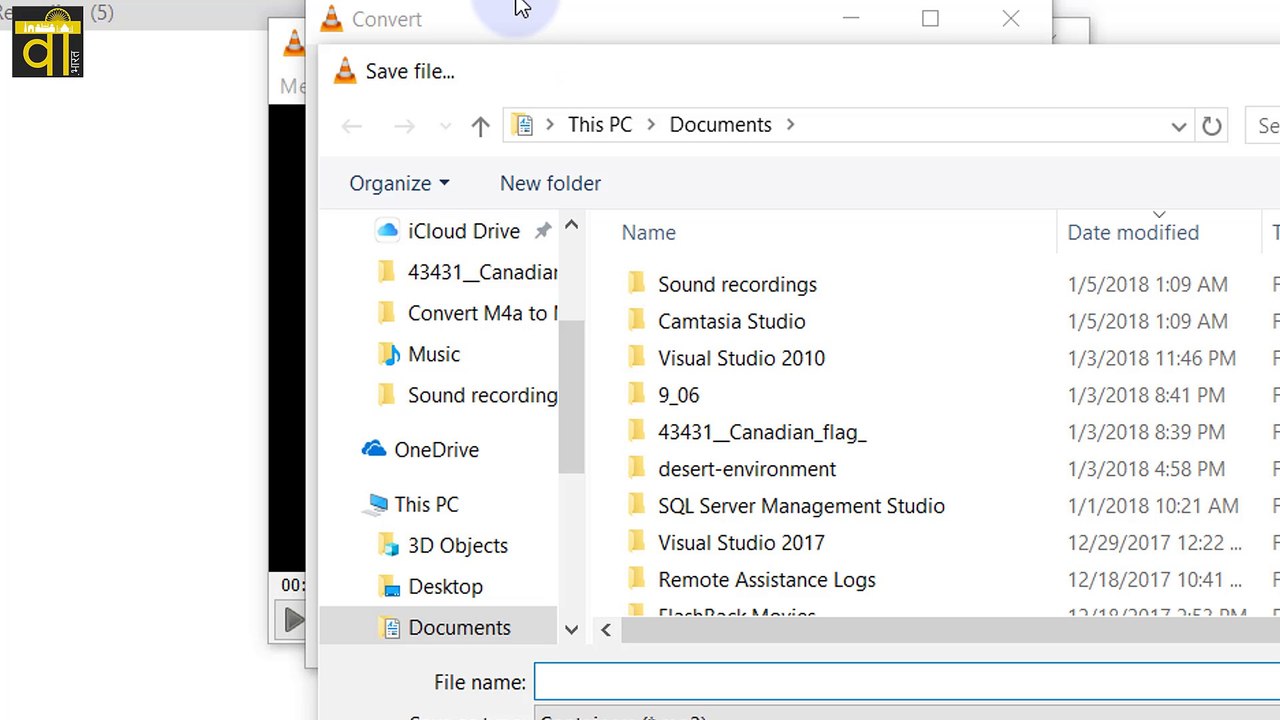1280x720 pixels.
Task: Select the 43431__Canadian_flag_ folder in the file list
Action: (x=762, y=433)
